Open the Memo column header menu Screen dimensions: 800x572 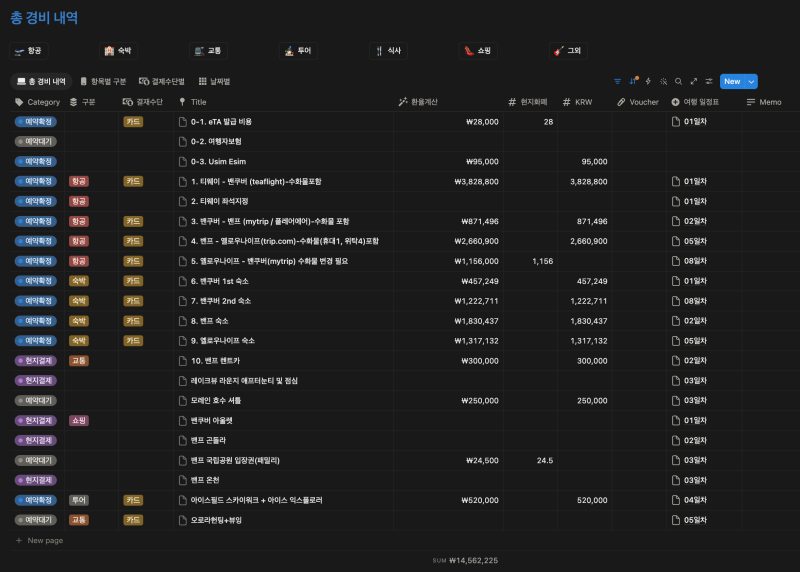tap(764, 102)
